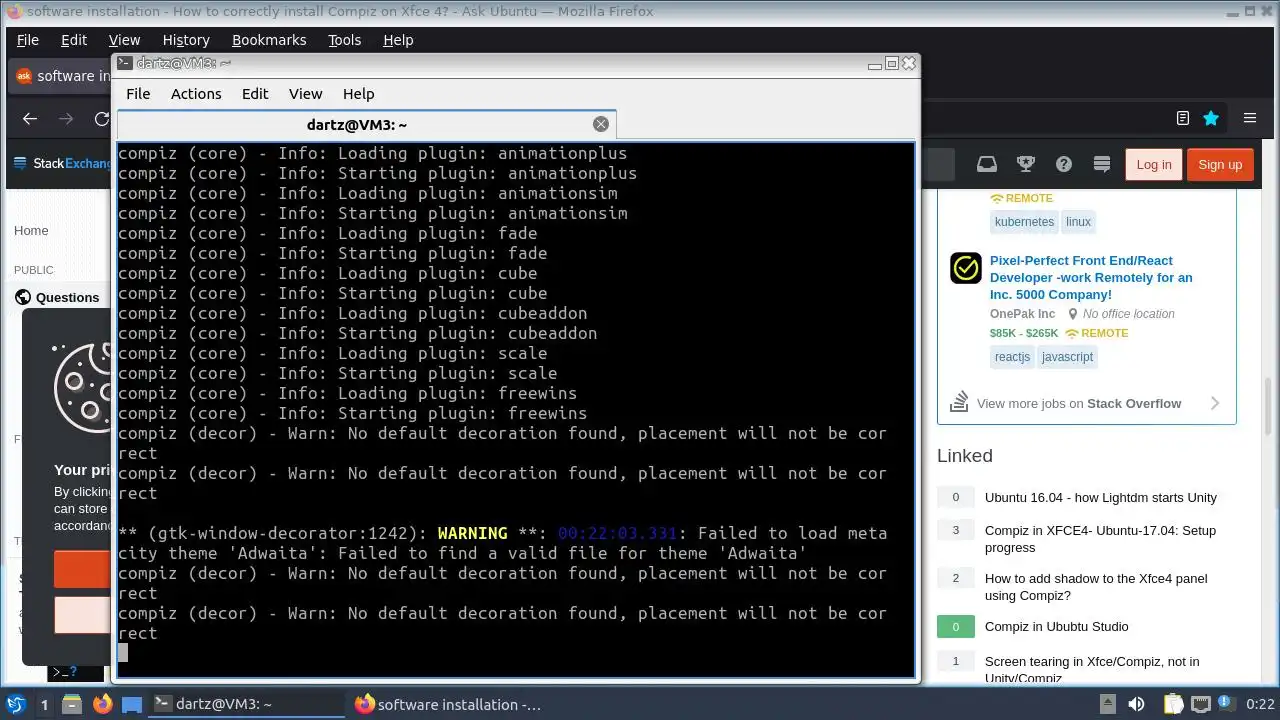Image resolution: width=1280 pixels, height=720 pixels.
Task: Open Firefox History menu
Action: pyautogui.click(x=186, y=40)
